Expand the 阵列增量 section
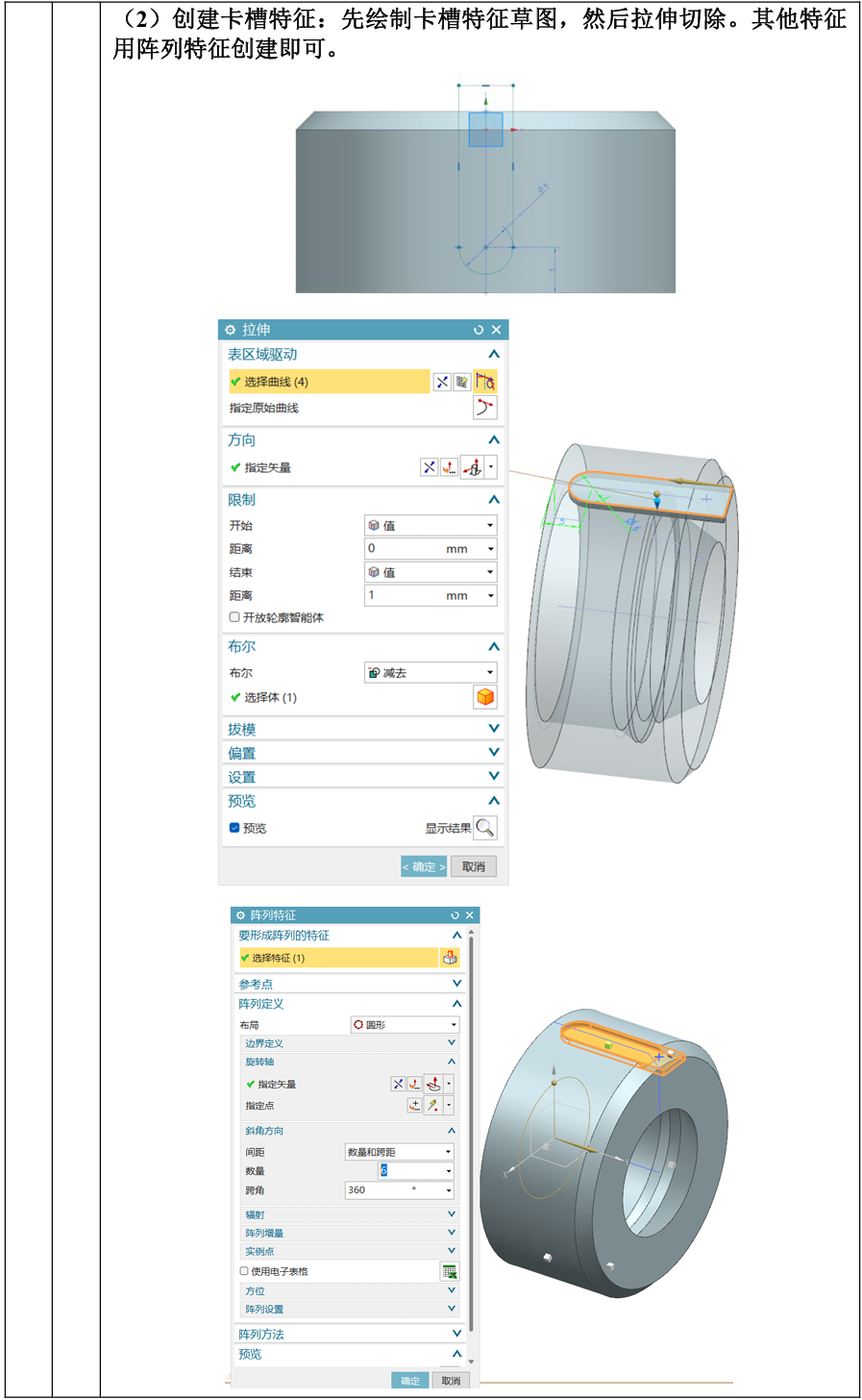Screen dimensions: 862x1400 pyautogui.click(x=452, y=1233)
